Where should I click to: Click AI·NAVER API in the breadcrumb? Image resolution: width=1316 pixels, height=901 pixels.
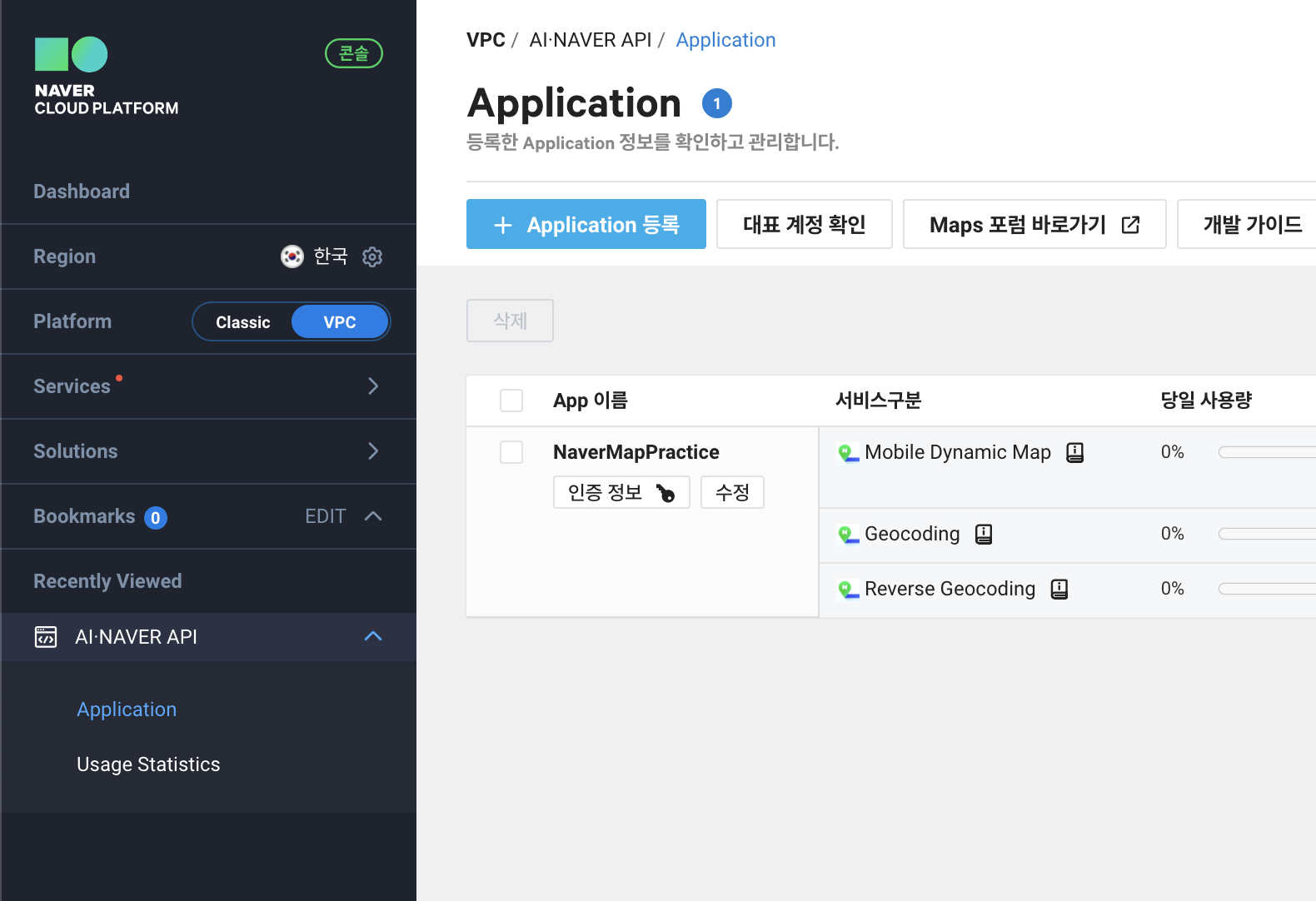[x=591, y=40]
